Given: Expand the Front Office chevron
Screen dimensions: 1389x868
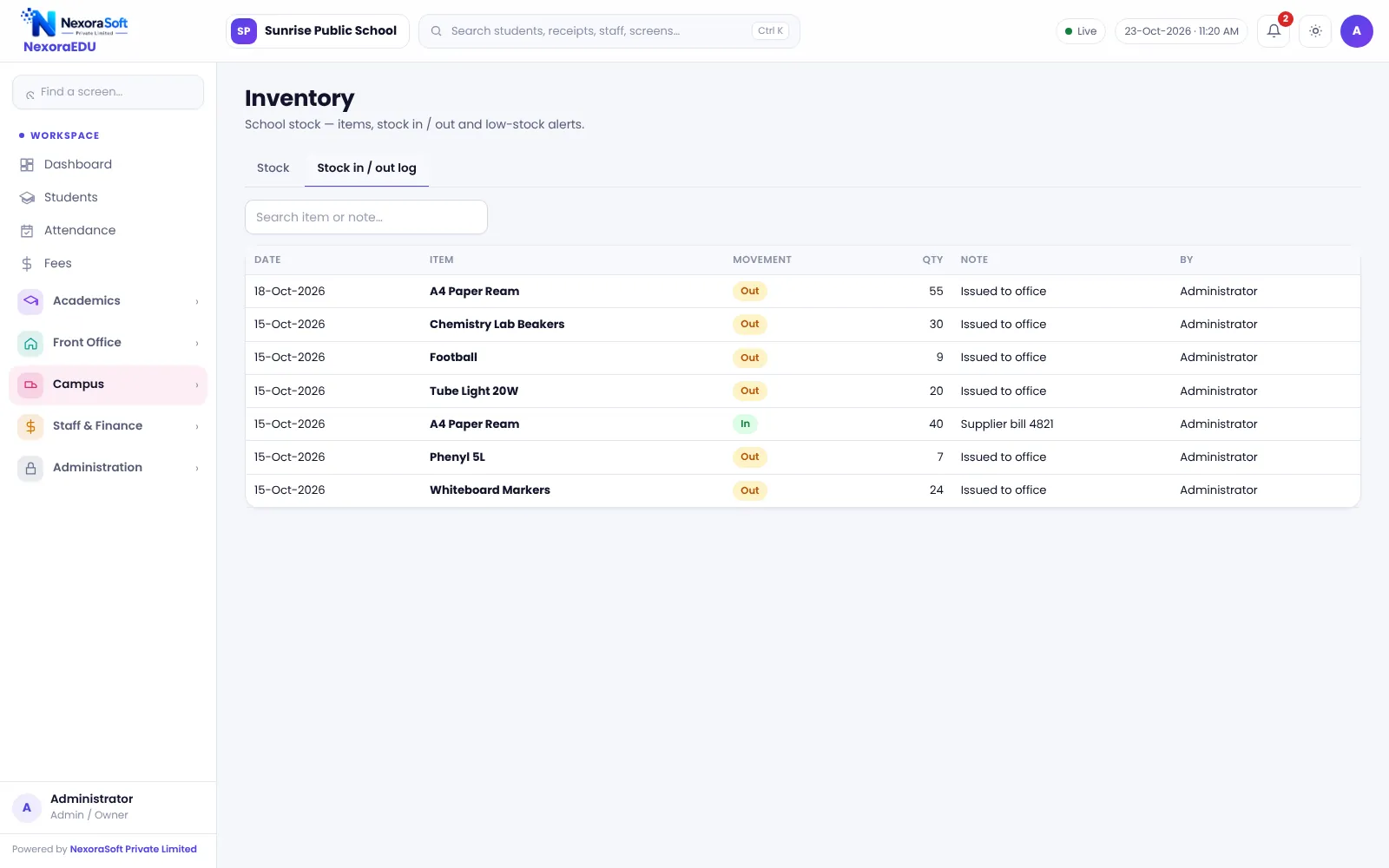Looking at the screenshot, I should 197,344.
